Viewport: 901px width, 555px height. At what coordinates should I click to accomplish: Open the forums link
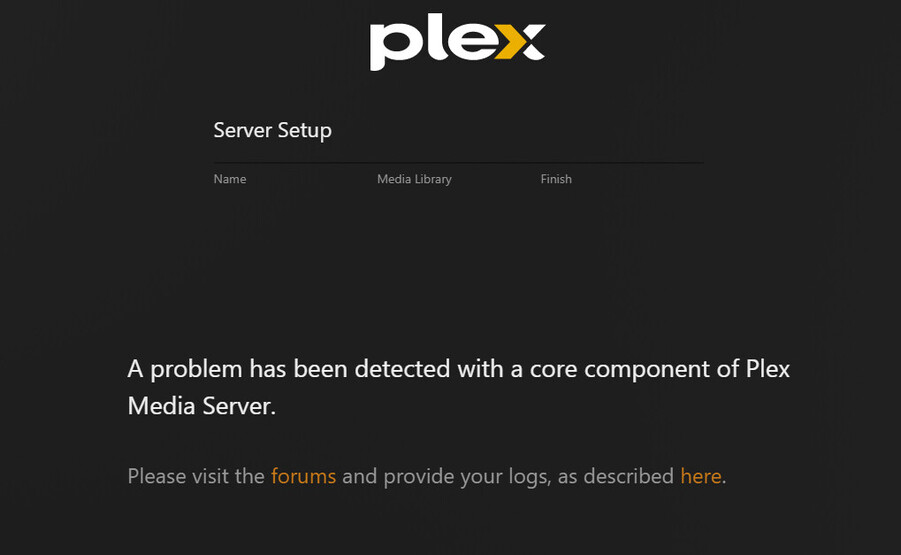click(303, 476)
